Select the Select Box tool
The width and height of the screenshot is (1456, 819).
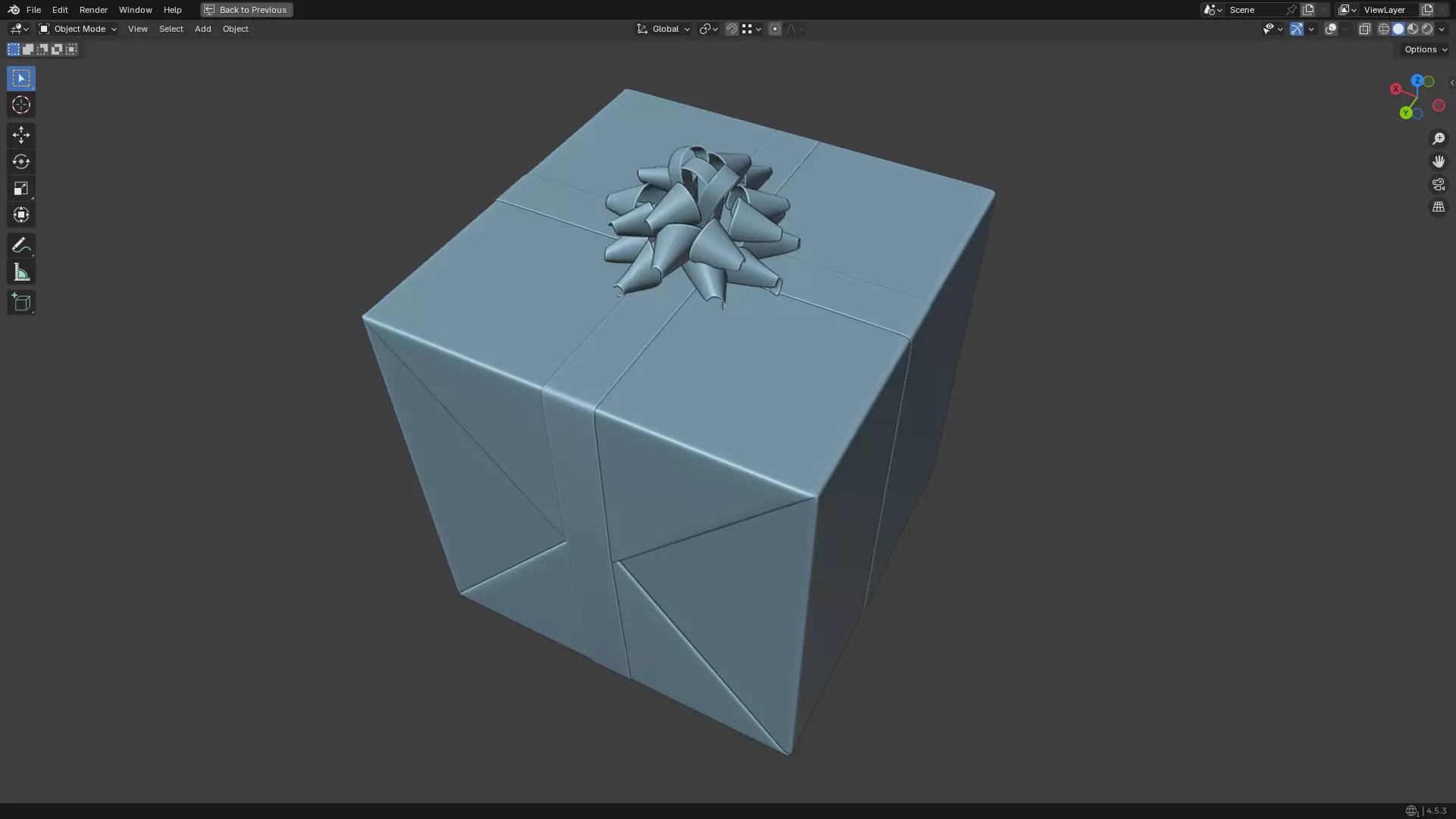pyautogui.click(x=21, y=78)
